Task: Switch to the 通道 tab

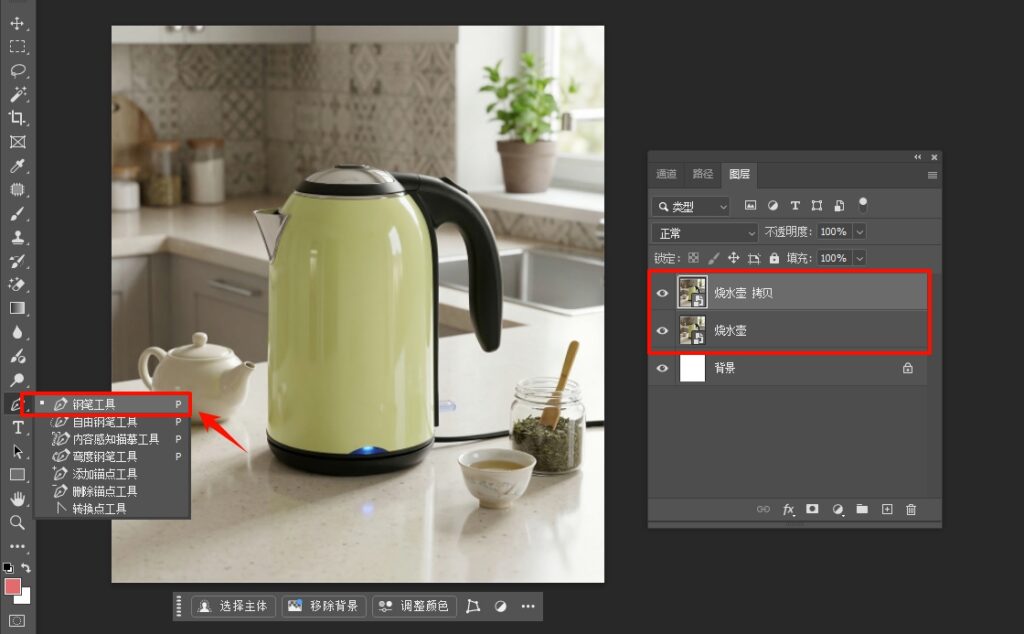Action: click(x=666, y=174)
